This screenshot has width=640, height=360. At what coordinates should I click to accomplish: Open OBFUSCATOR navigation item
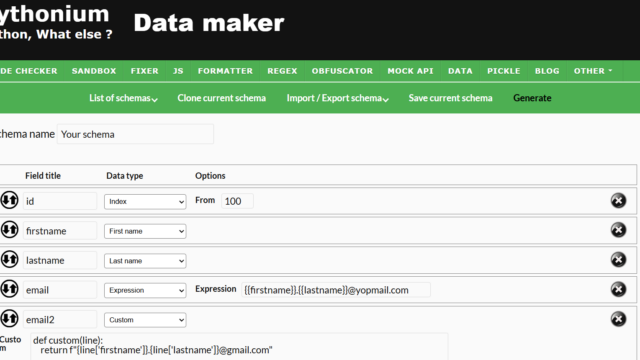[342, 71]
